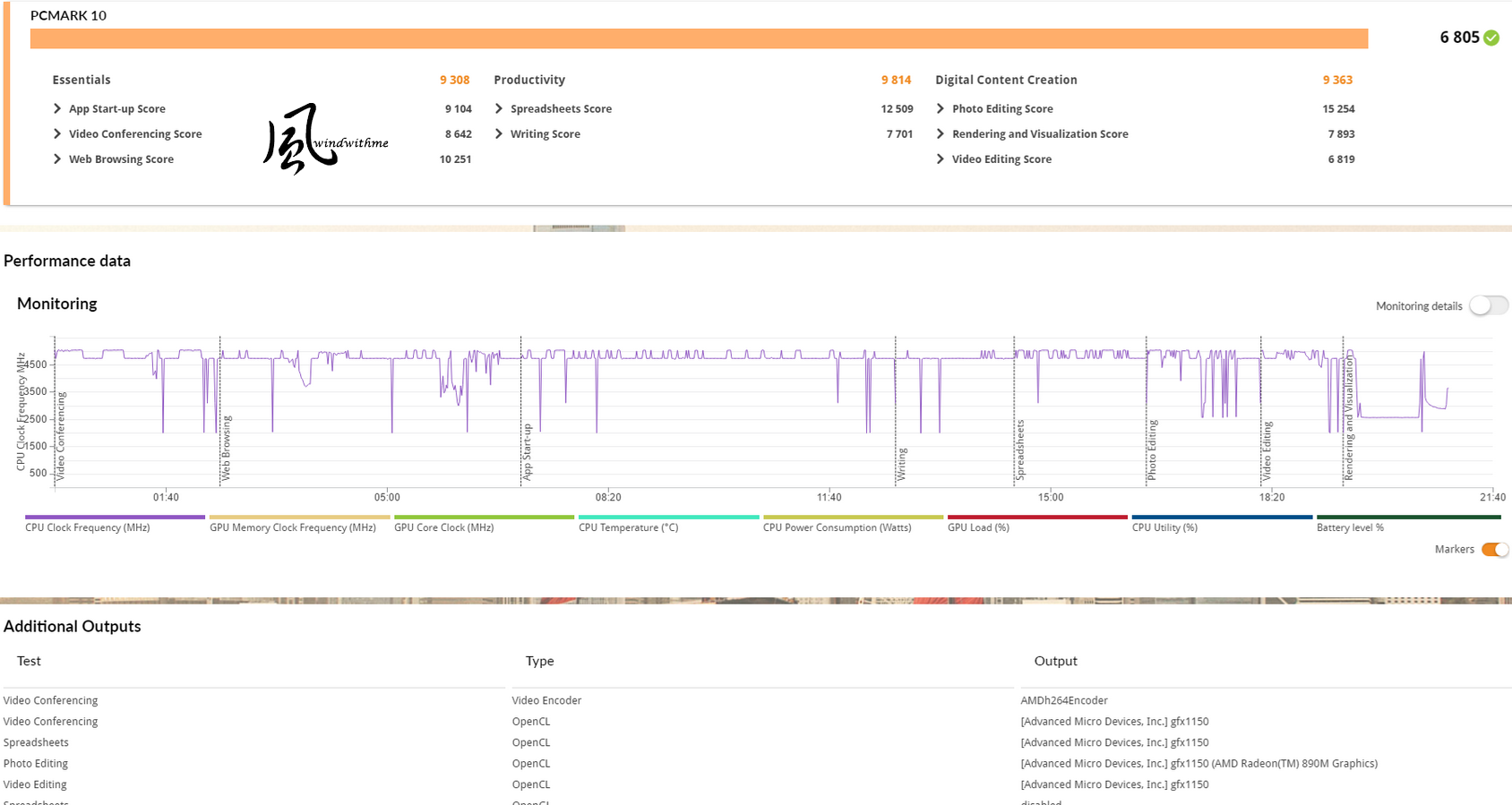1512x805 pixels.
Task: Select GPU Memory Clock Frequency legend
Action: (293, 527)
